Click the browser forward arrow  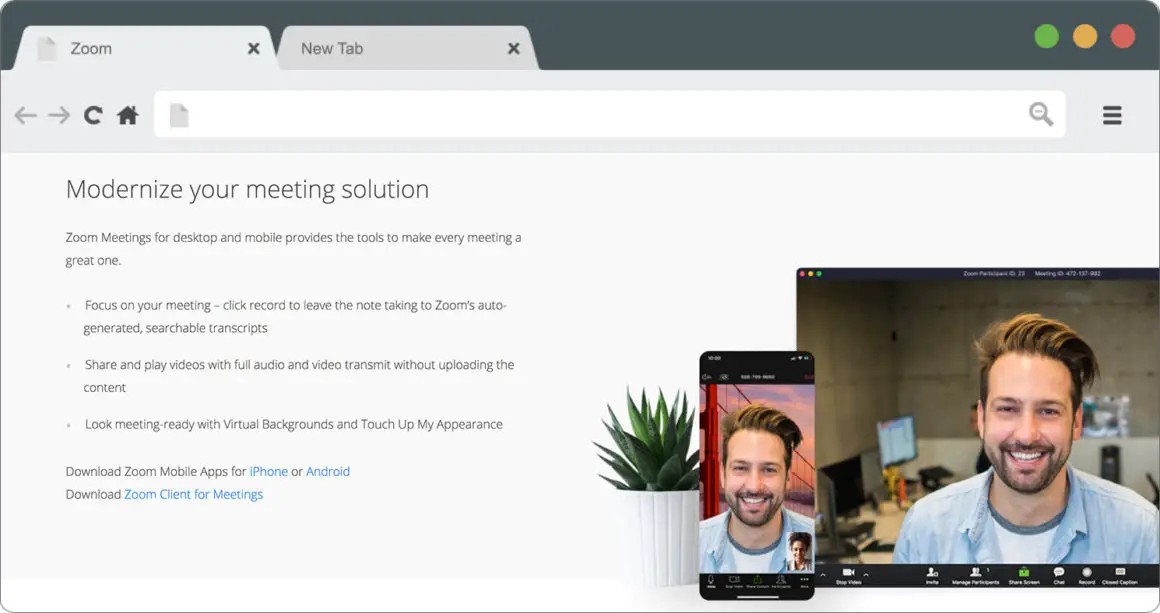point(59,115)
